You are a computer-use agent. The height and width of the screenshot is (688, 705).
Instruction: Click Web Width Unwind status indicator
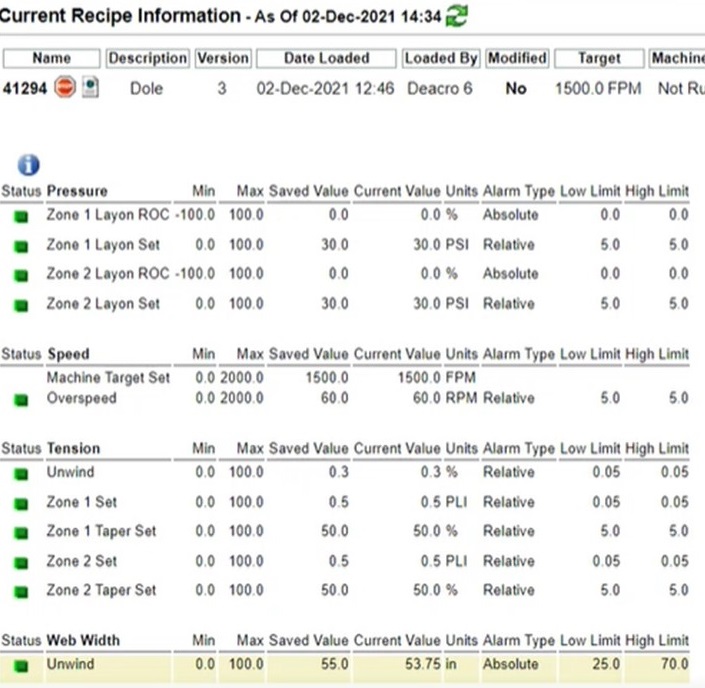[21, 665]
